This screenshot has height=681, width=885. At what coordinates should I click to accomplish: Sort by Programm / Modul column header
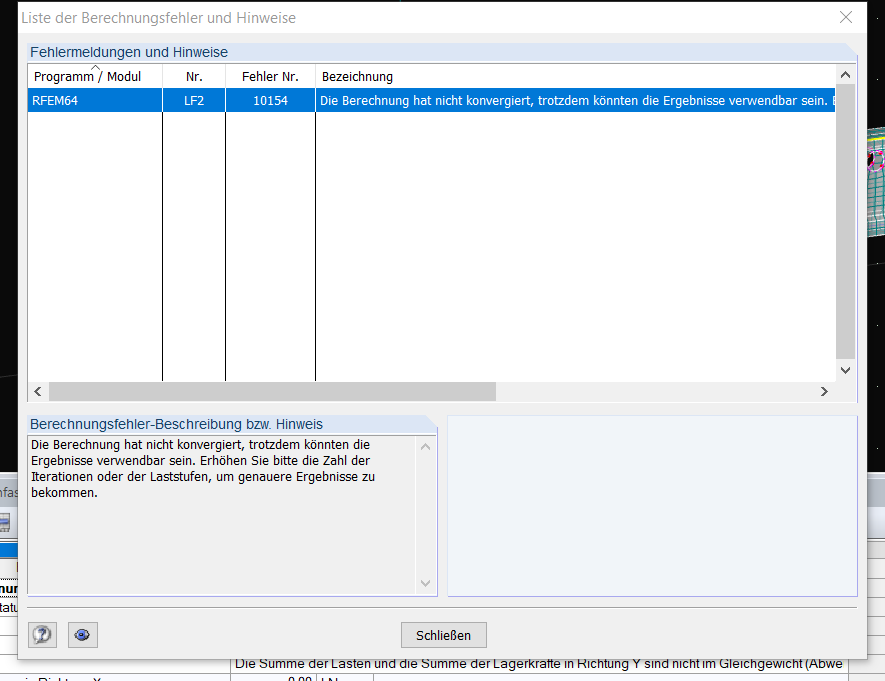95,76
